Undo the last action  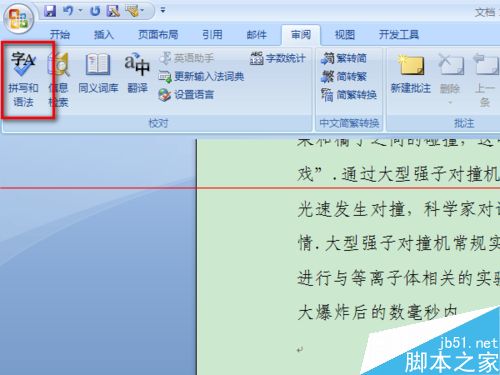[68, 11]
